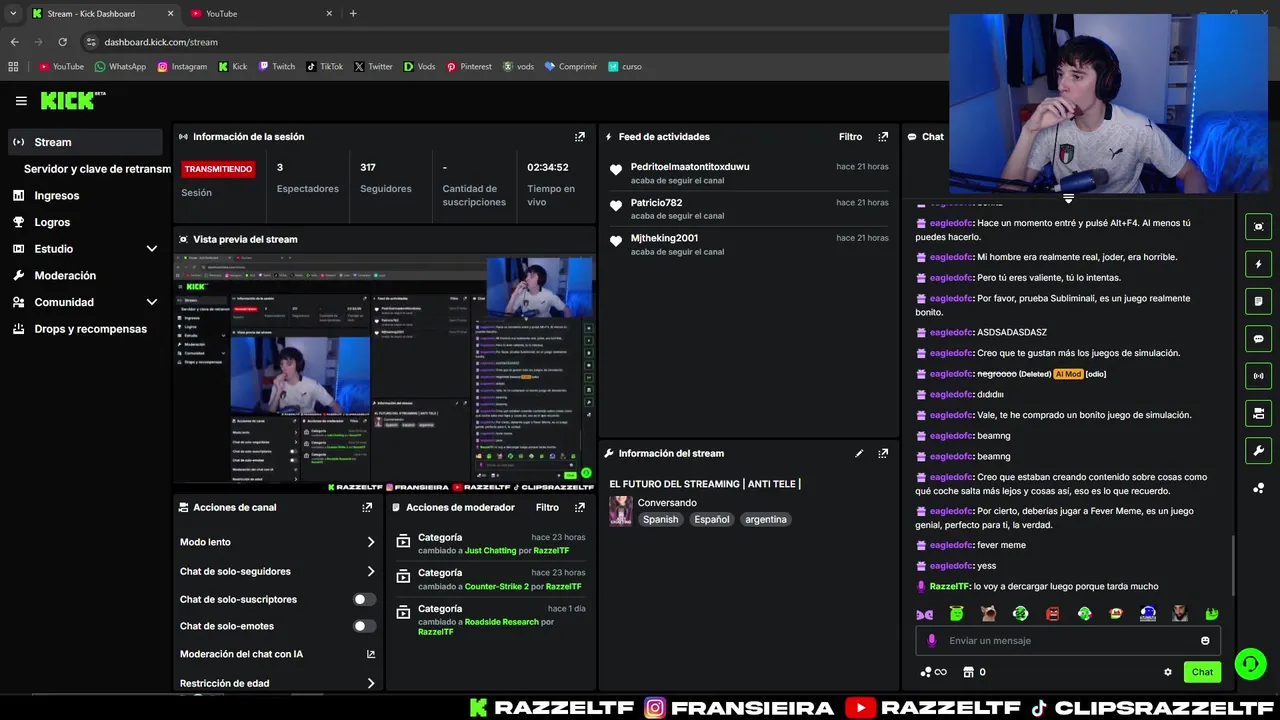Viewport: 1280px width, 720px height.
Task: Click the three-dots icon below the wrench
Action: tap(1259, 488)
